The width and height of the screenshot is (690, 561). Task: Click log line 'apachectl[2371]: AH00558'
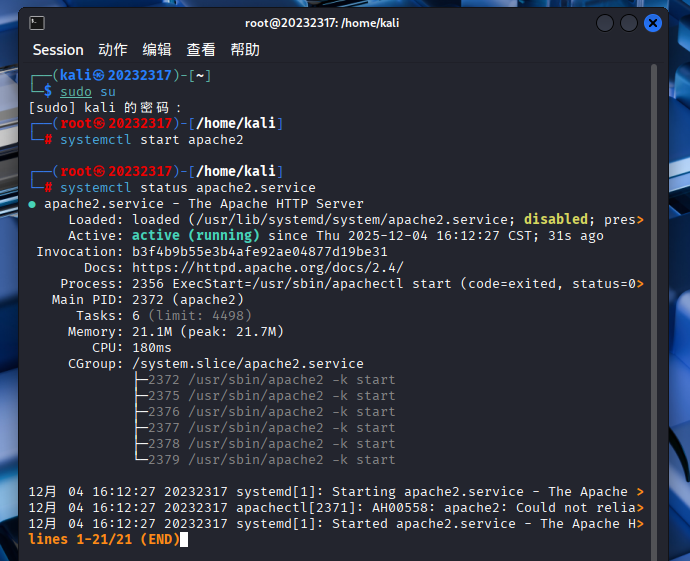[336, 507]
